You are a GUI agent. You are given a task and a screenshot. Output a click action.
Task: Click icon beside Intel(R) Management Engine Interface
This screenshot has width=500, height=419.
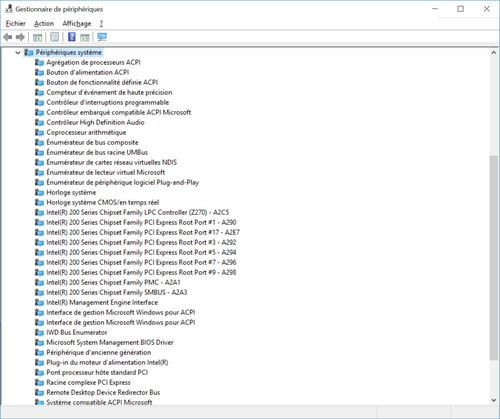click(x=40, y=303)
